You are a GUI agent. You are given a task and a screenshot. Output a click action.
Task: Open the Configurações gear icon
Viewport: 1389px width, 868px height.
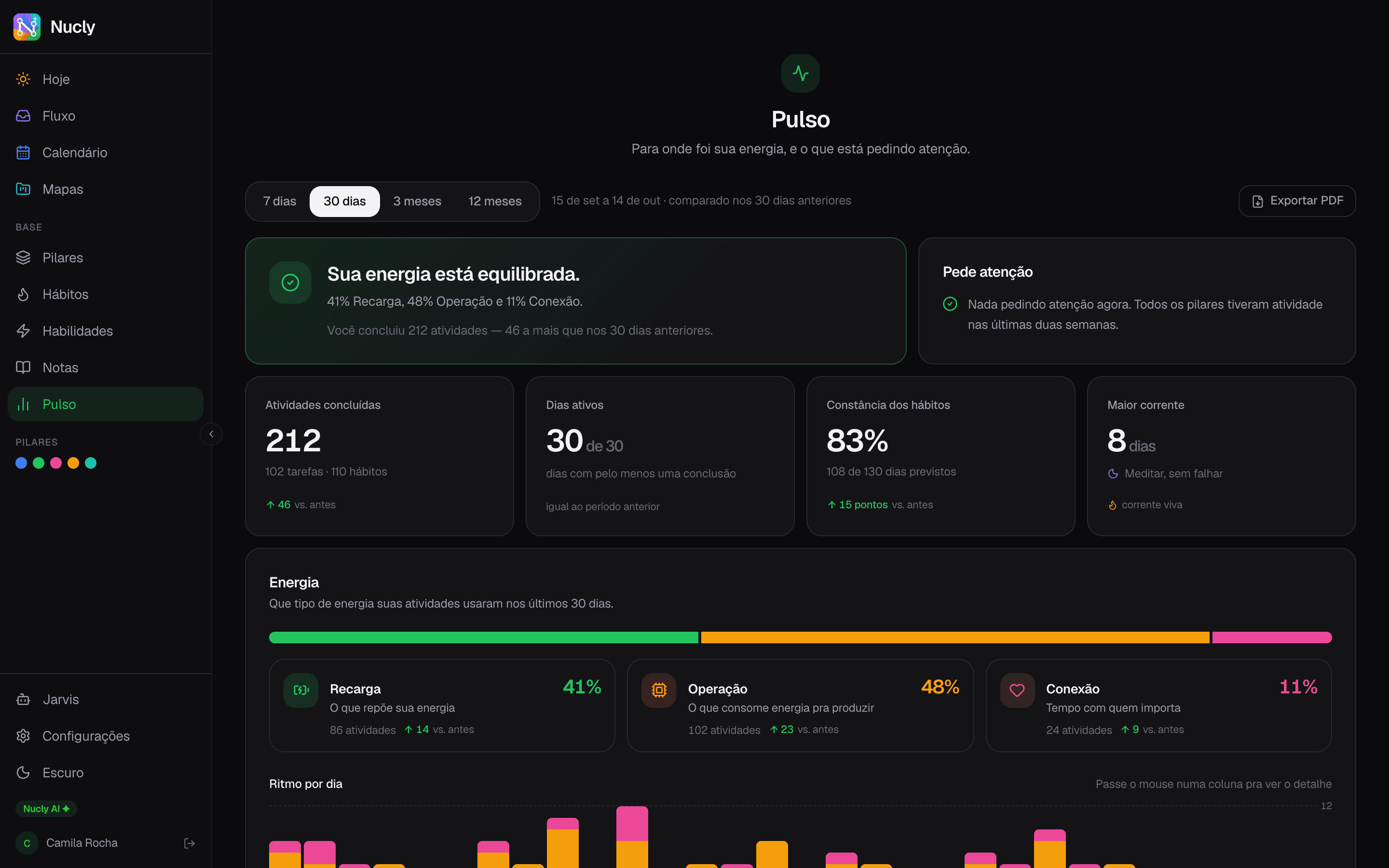(x=23, y=736)
